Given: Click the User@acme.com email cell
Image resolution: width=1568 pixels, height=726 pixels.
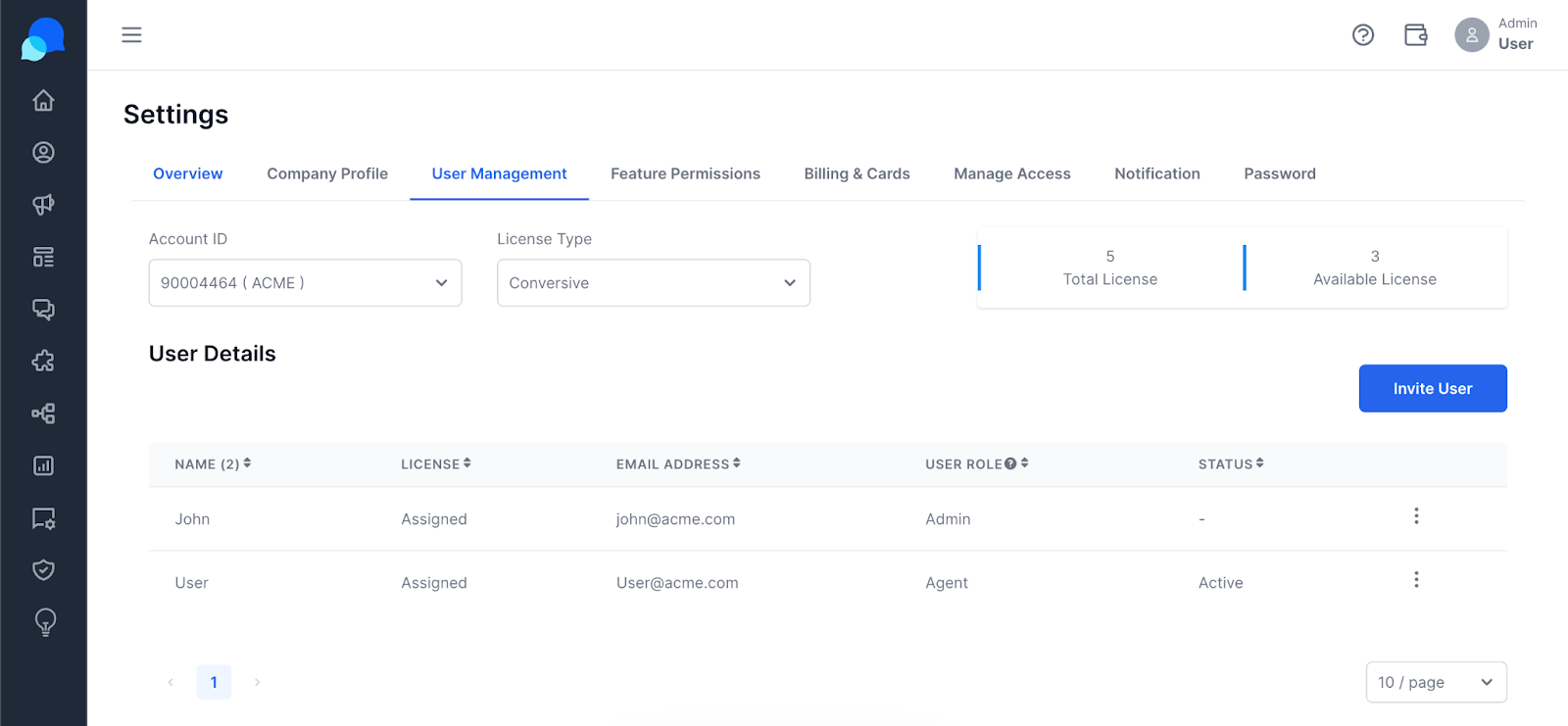Looking at the screenshot, I should click(677, 583).
